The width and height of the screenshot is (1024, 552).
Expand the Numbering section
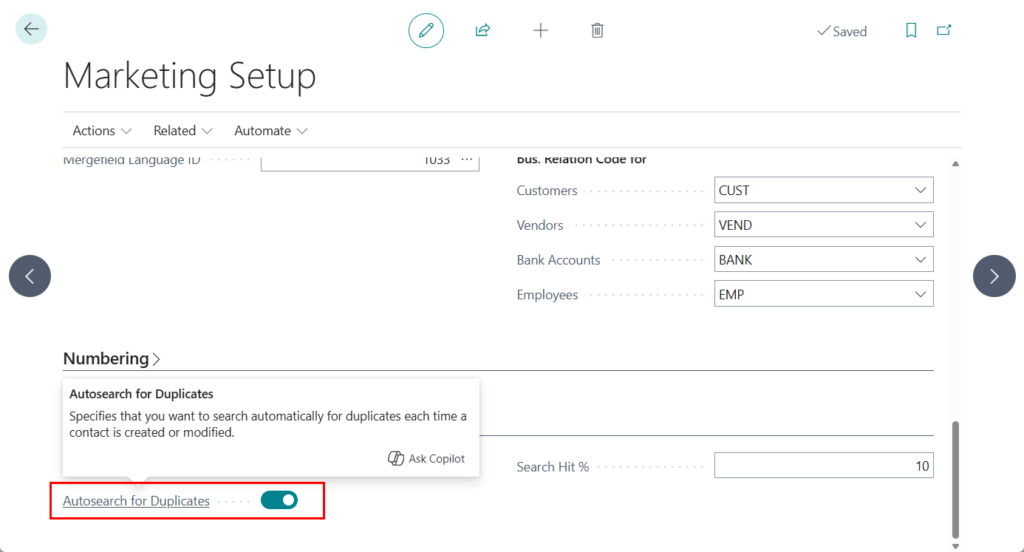pyautogui.click(x=111, y=358)
